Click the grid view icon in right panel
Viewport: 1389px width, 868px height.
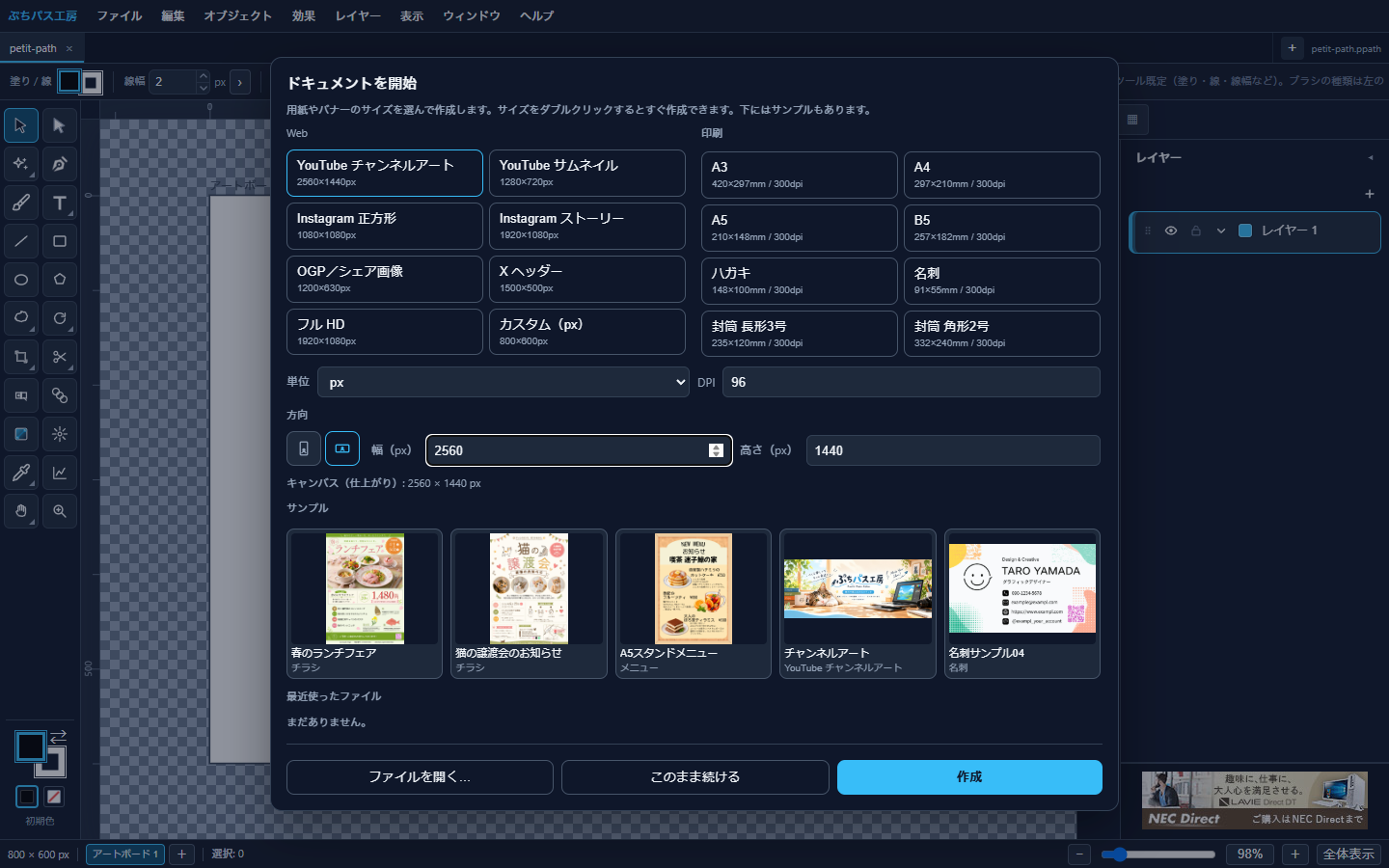coord(1132,120)
